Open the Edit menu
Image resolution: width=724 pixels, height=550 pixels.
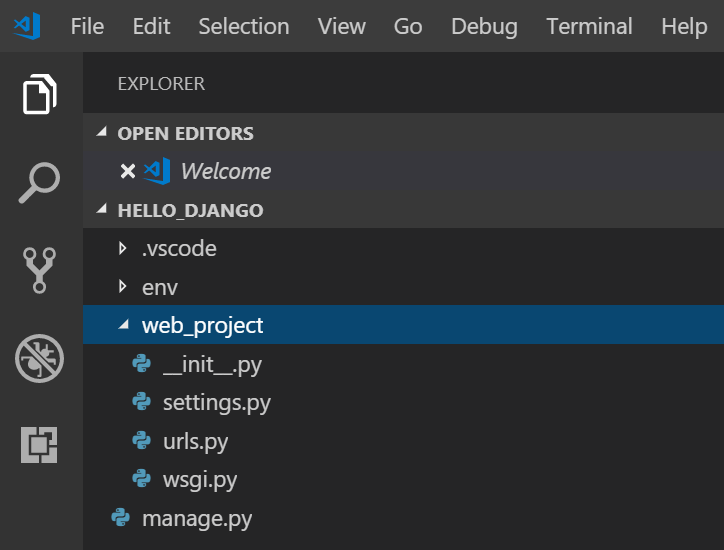pos(151,26)
